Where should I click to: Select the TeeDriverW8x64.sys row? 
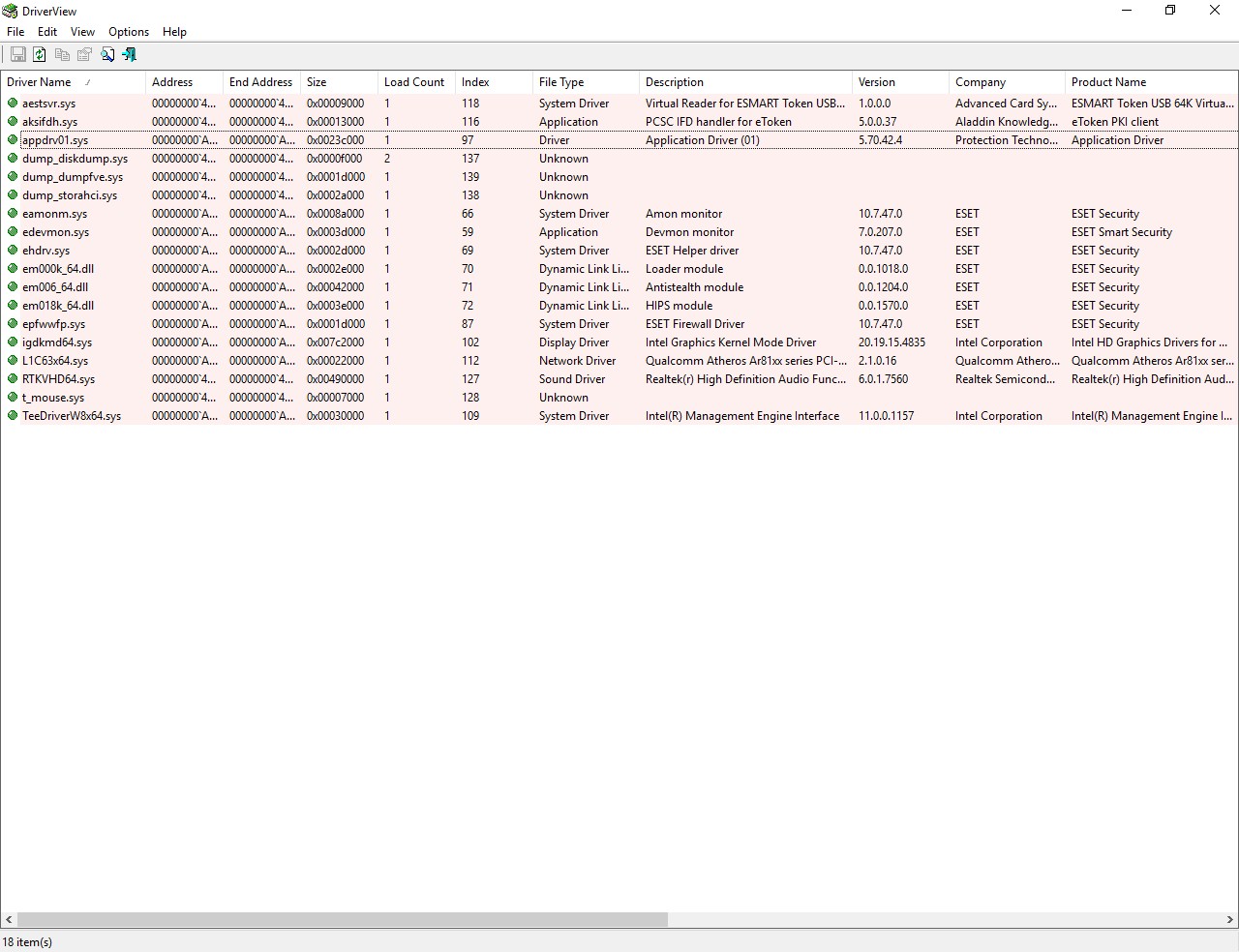tap(72, 416)
